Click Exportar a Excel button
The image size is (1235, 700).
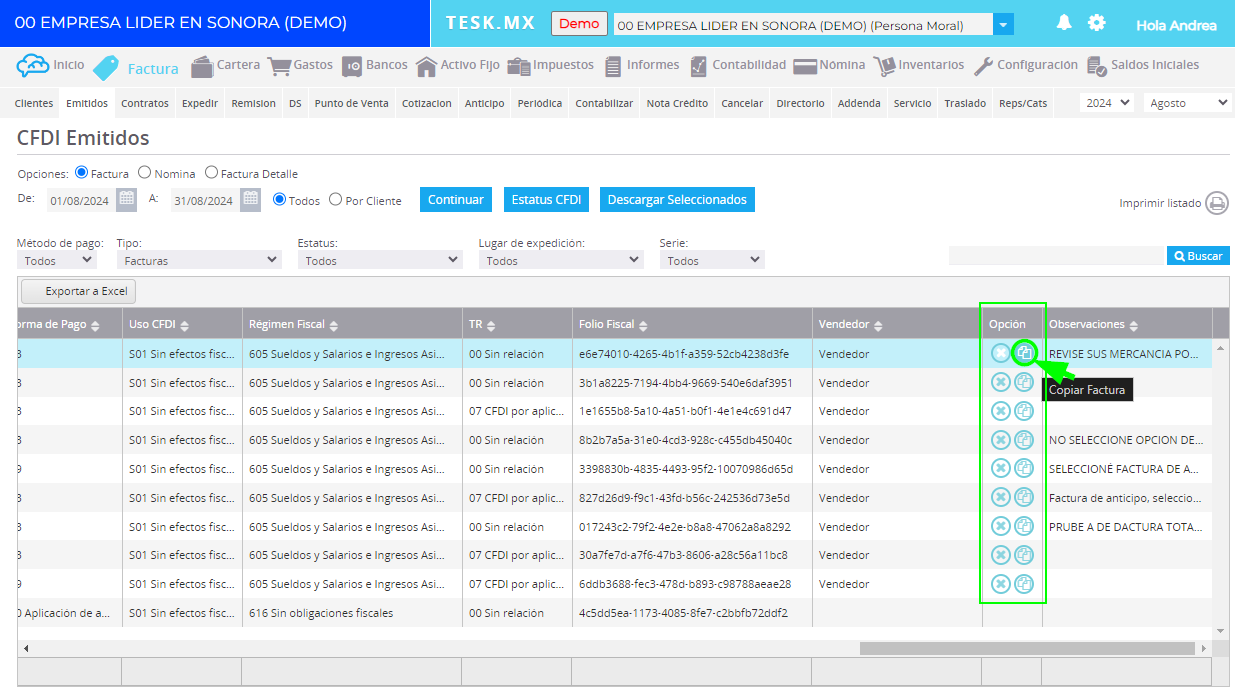(78, 291)
